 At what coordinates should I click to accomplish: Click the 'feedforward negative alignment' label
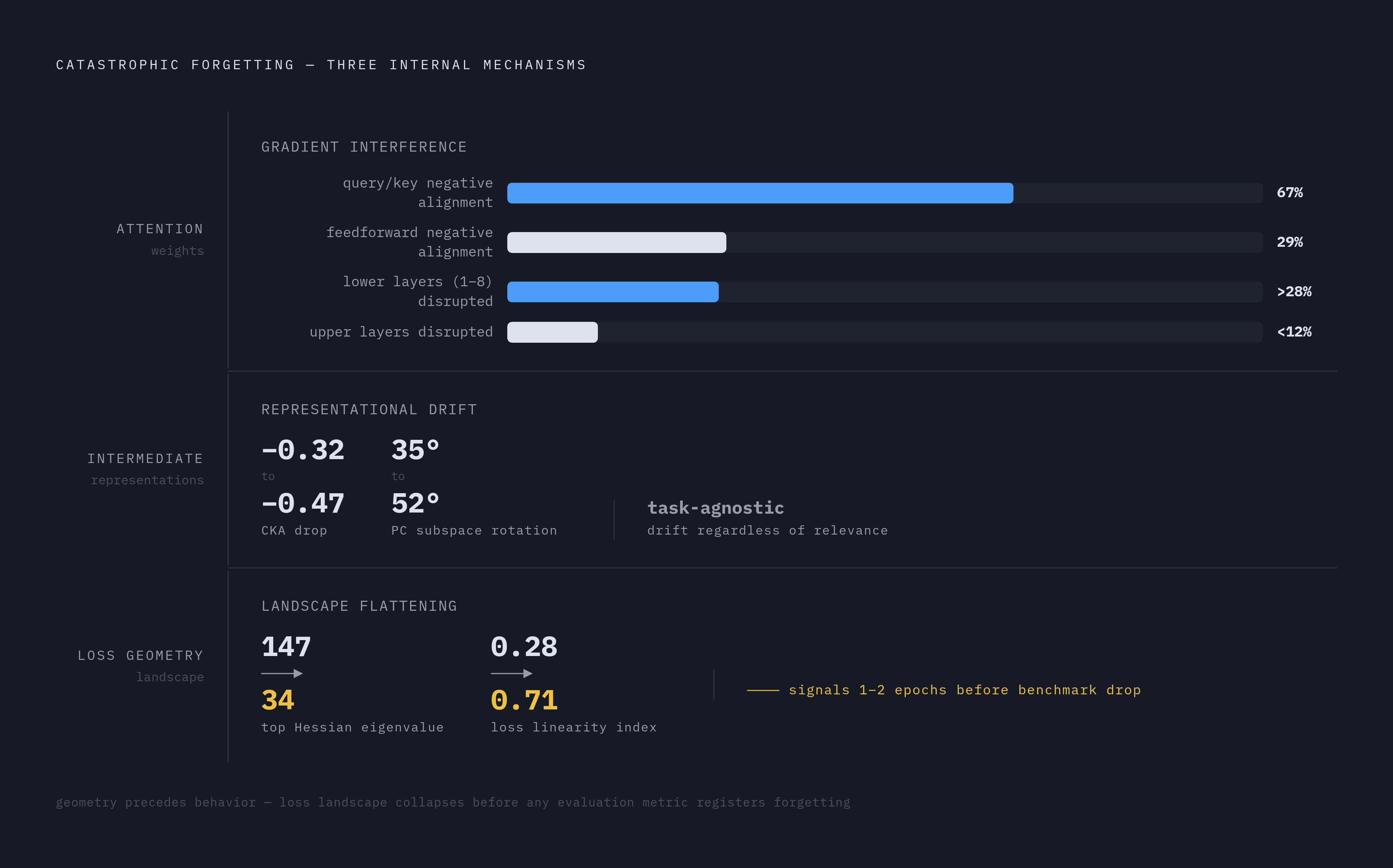[409, 242]
